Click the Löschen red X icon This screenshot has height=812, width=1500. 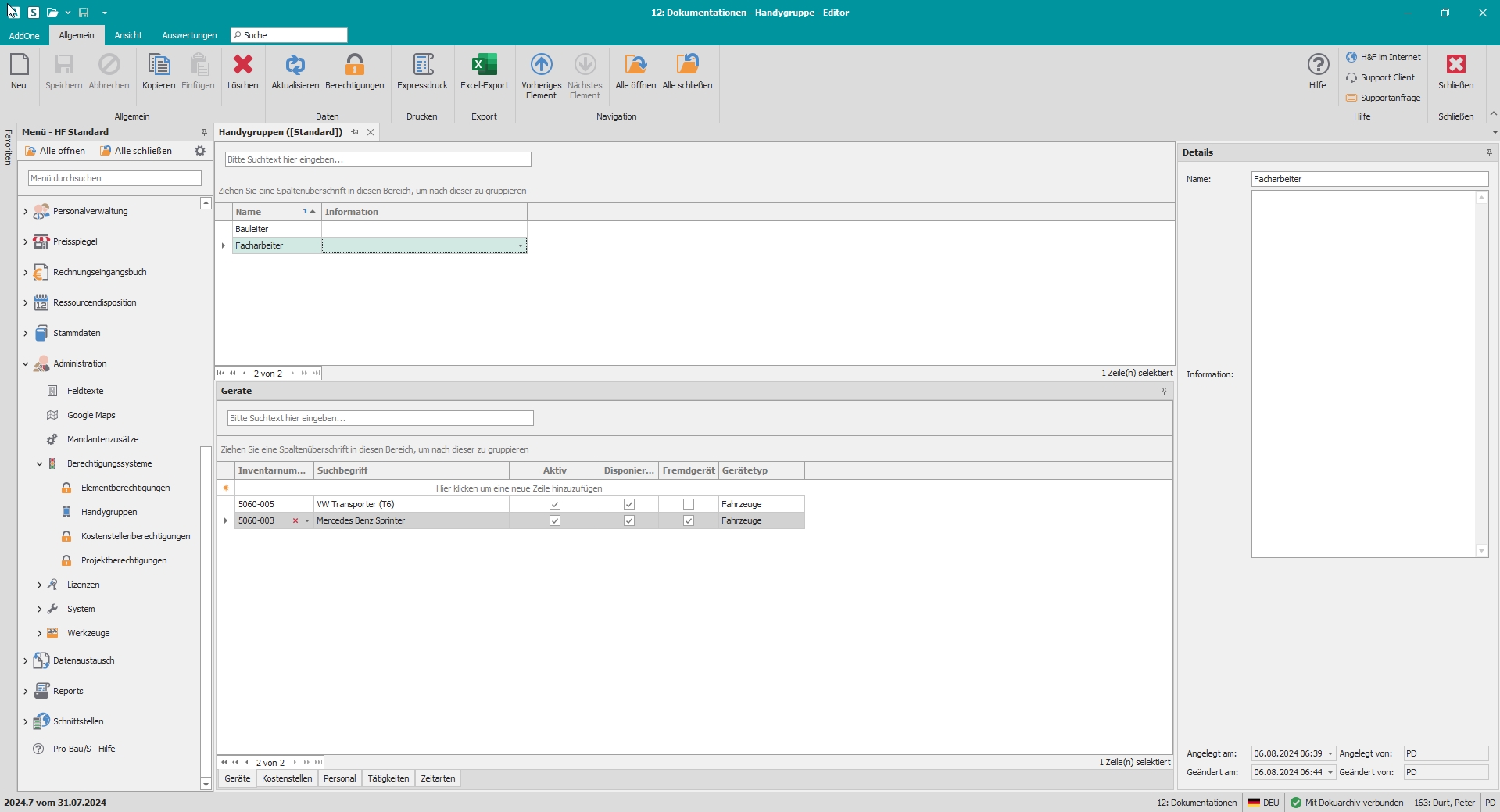[242, 66]
